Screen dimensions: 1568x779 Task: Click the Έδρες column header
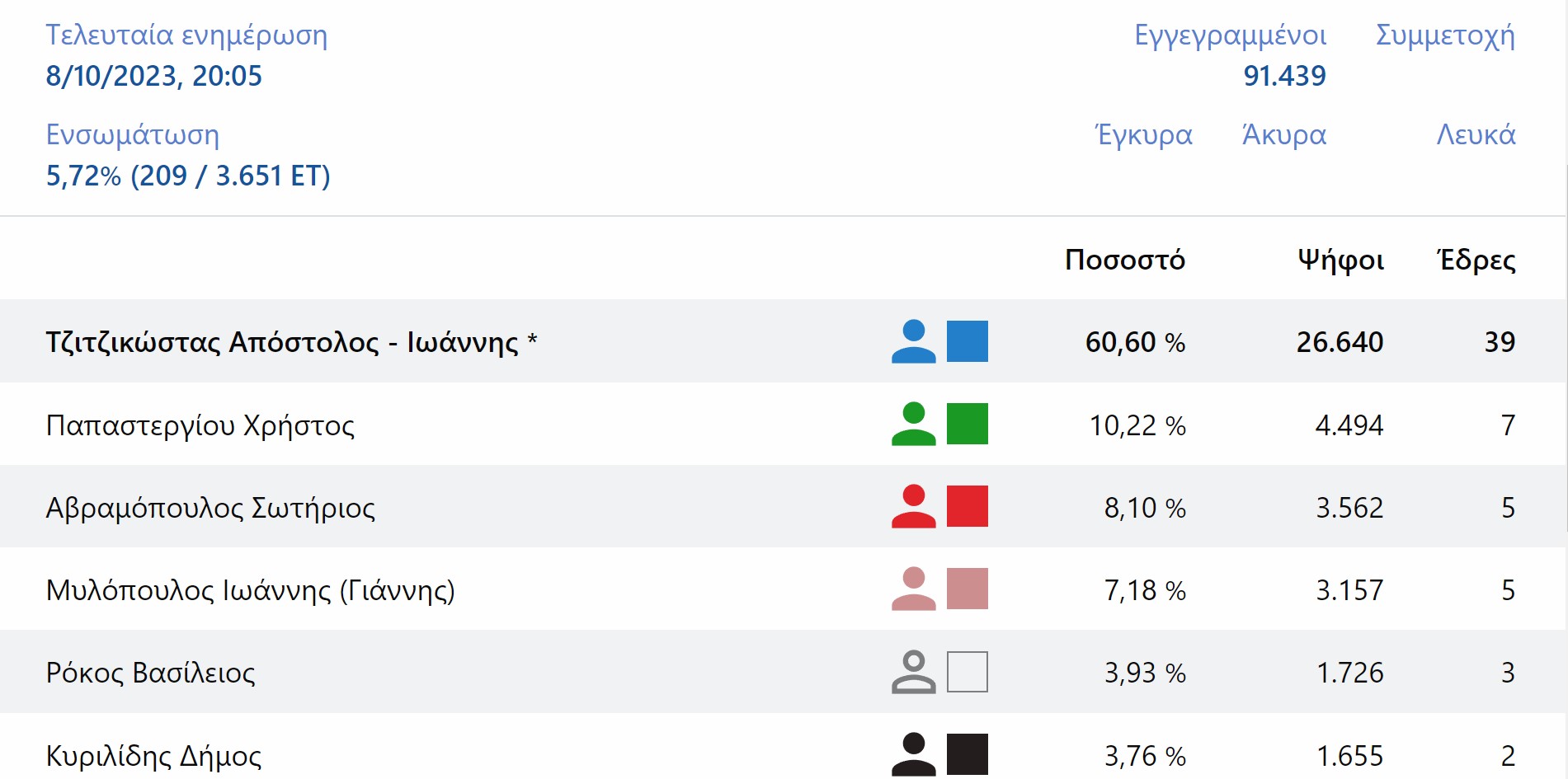(1476, 260)
